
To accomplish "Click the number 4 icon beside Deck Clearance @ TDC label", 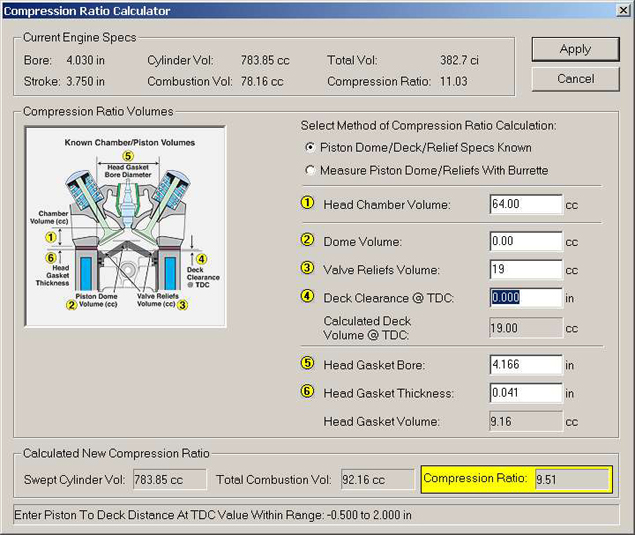I will [x=308, y=297].
